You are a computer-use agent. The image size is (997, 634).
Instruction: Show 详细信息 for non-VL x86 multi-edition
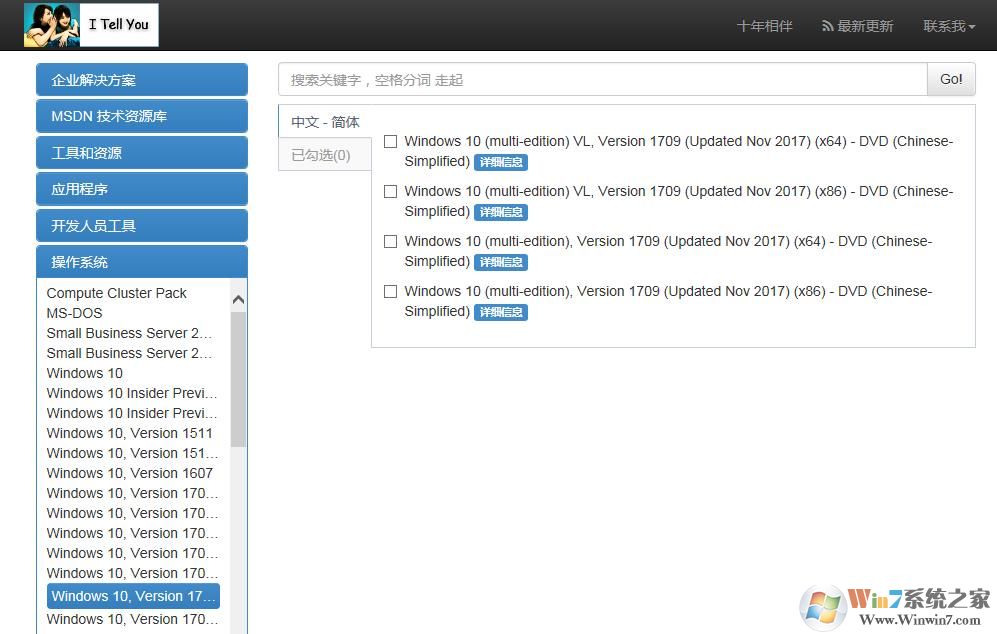pos(500,312)
